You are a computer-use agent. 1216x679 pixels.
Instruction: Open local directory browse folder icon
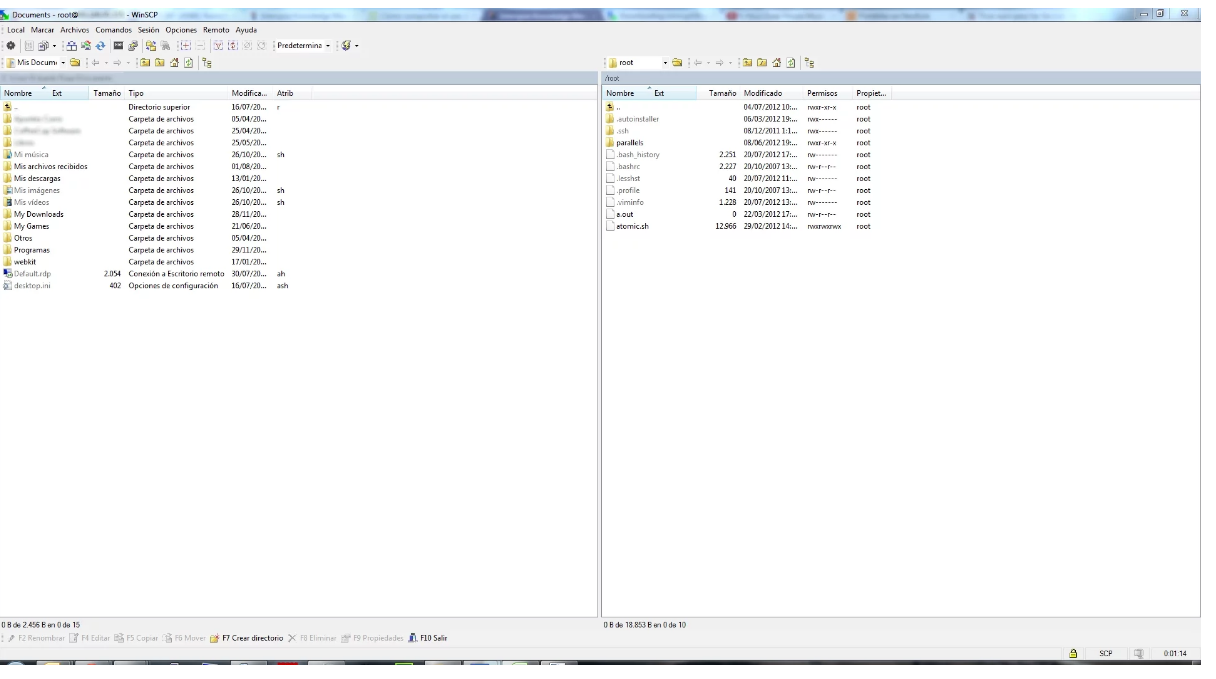pyautogui.click(x=75, y=63)
